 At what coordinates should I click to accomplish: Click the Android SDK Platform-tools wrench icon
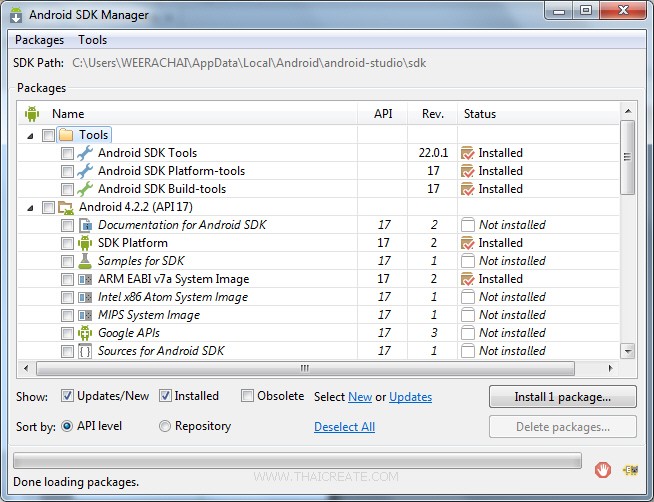(x=85, y=171)
